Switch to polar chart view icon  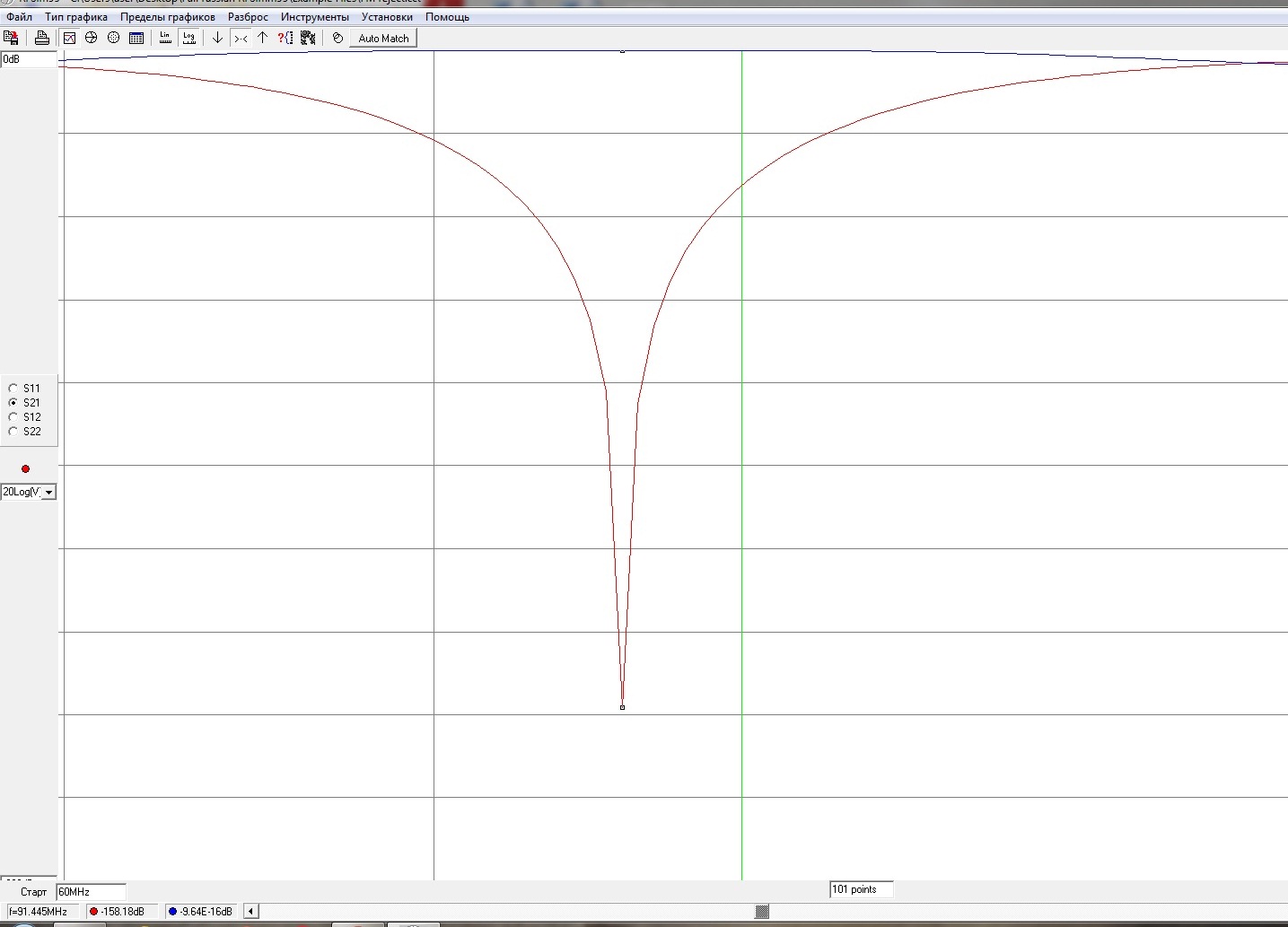point(113,38)
